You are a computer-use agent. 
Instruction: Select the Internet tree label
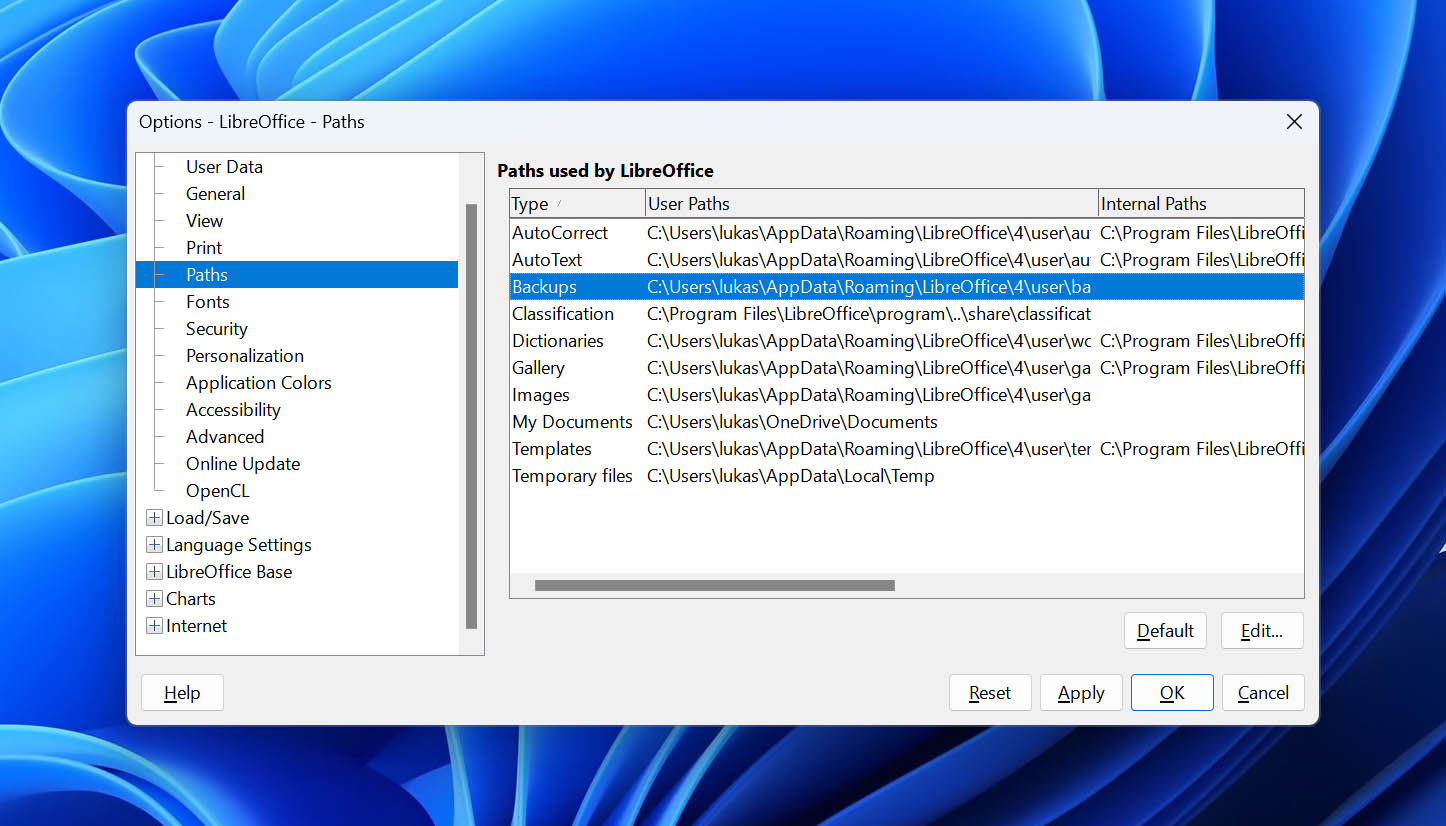point(196,626)
